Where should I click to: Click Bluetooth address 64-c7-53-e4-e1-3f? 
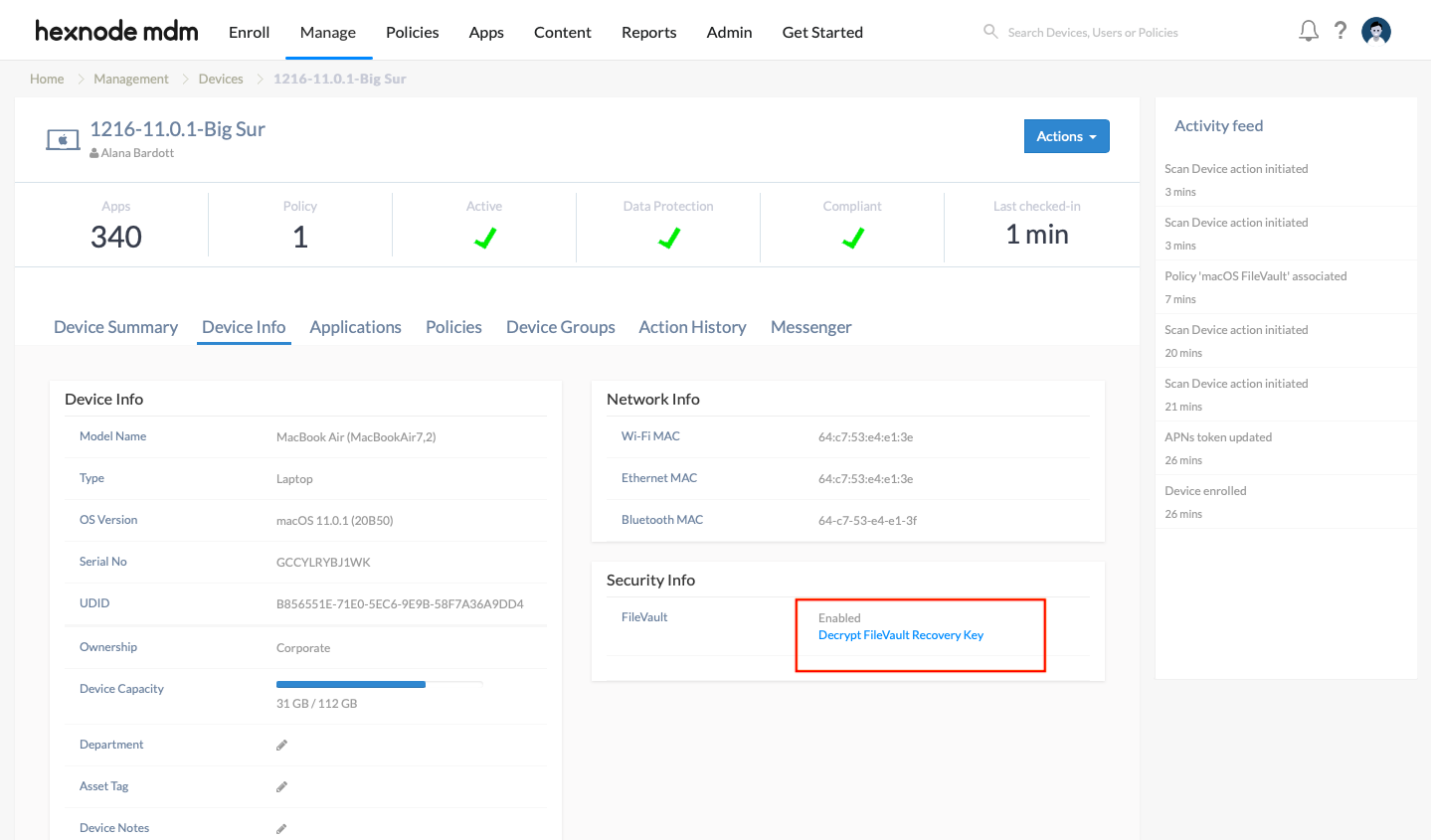tap(868, 521)
